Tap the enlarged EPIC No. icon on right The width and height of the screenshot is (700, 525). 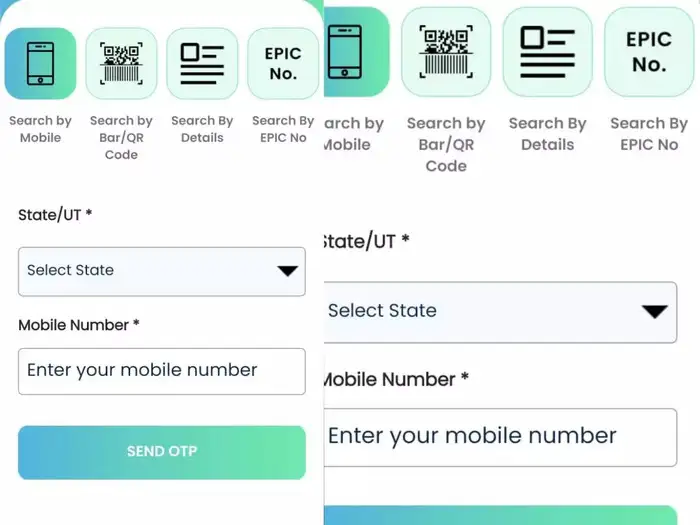[x=648, y=52]
